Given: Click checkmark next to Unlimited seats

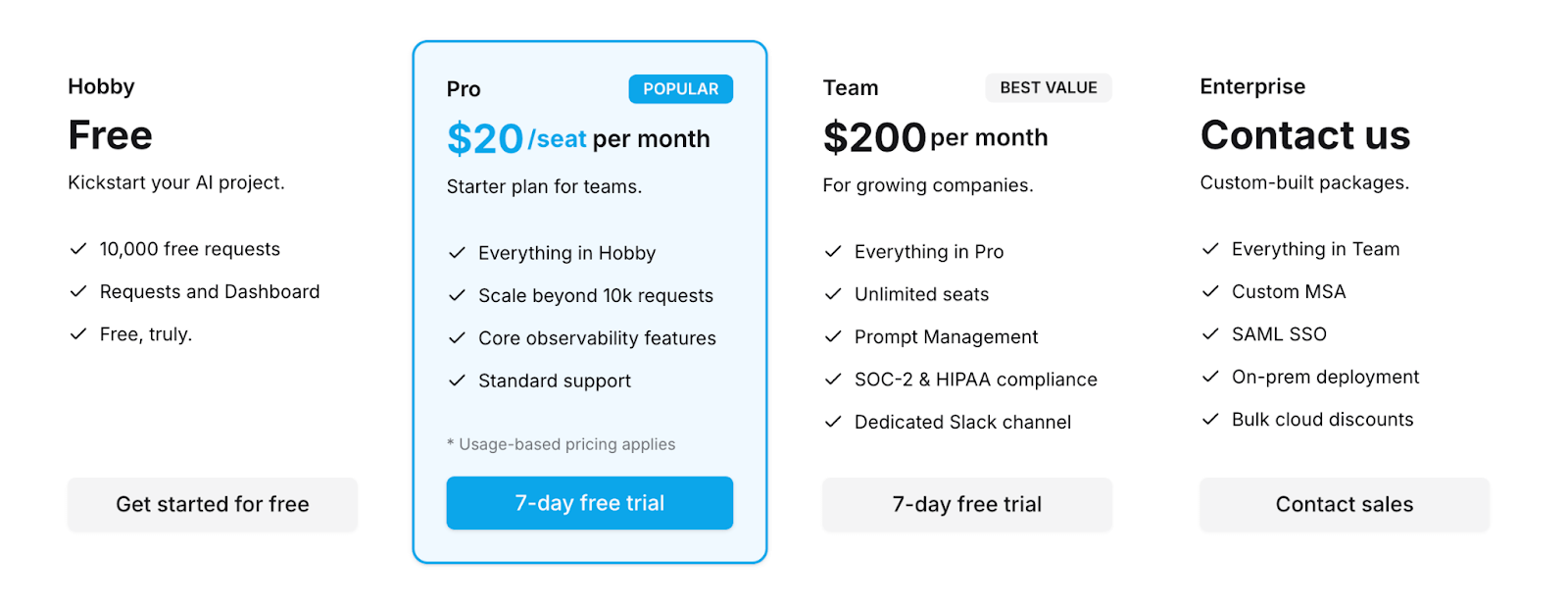Looking at the screenshot, I should pyautogui.click(x=833, y=294).
